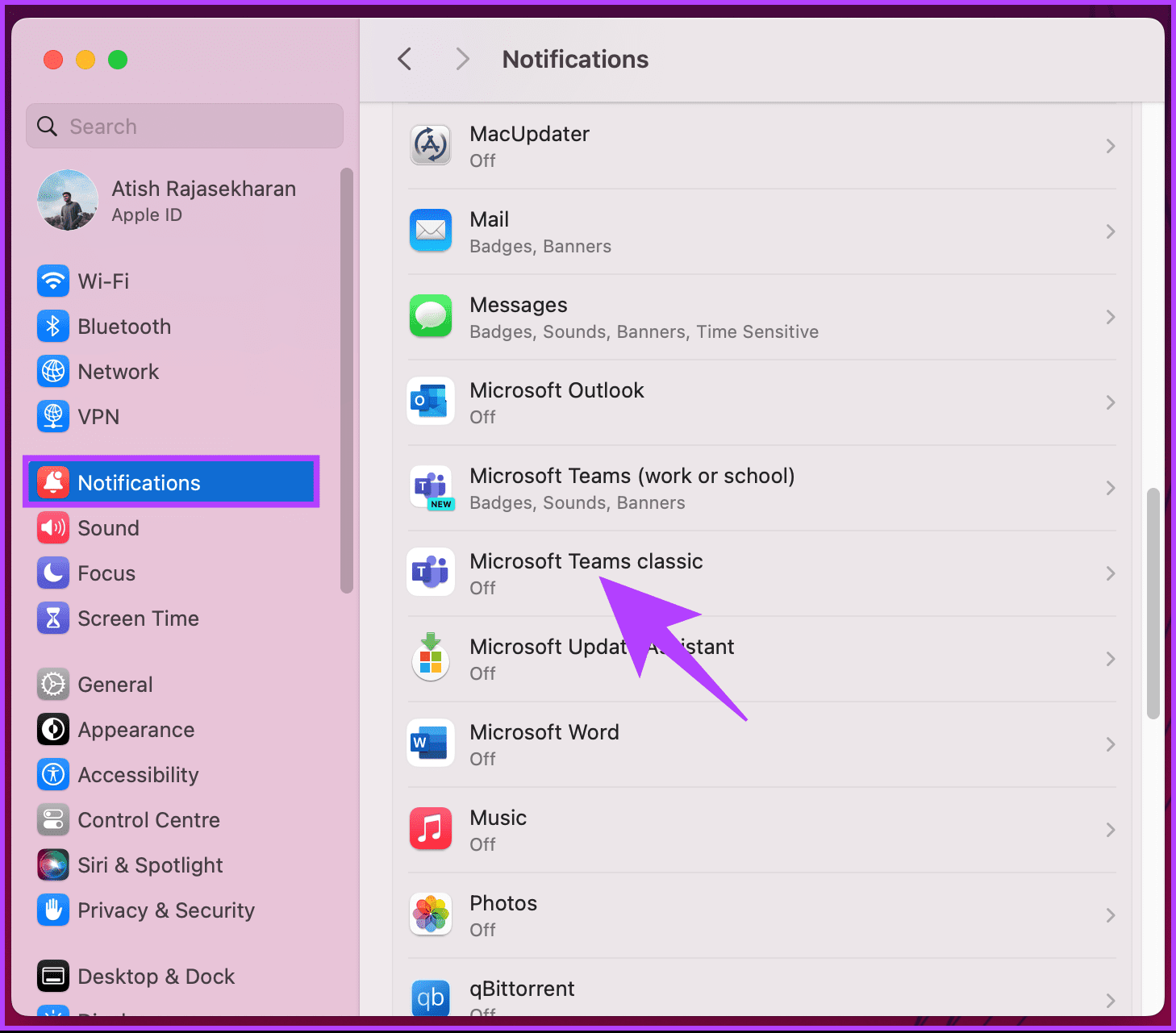Expand Microsoft Teams (work or school) chevron
This screenshot has height=1033, width=1176.
point(1110,488)
